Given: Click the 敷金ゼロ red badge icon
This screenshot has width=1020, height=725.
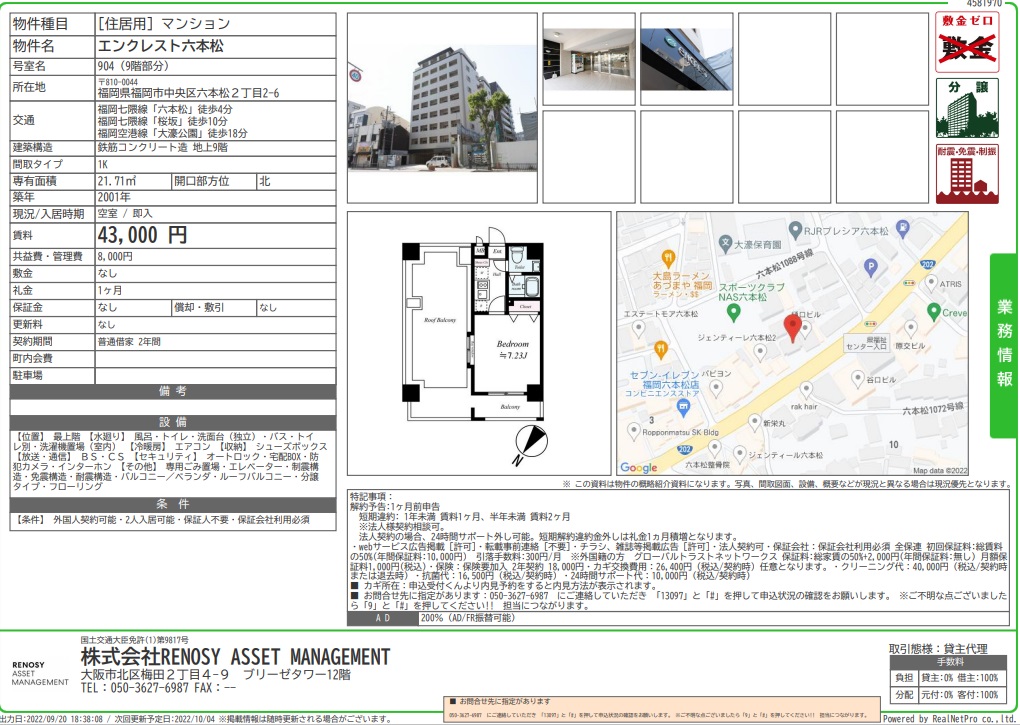Looking at the screenshot, I should (x=967, y=42).
